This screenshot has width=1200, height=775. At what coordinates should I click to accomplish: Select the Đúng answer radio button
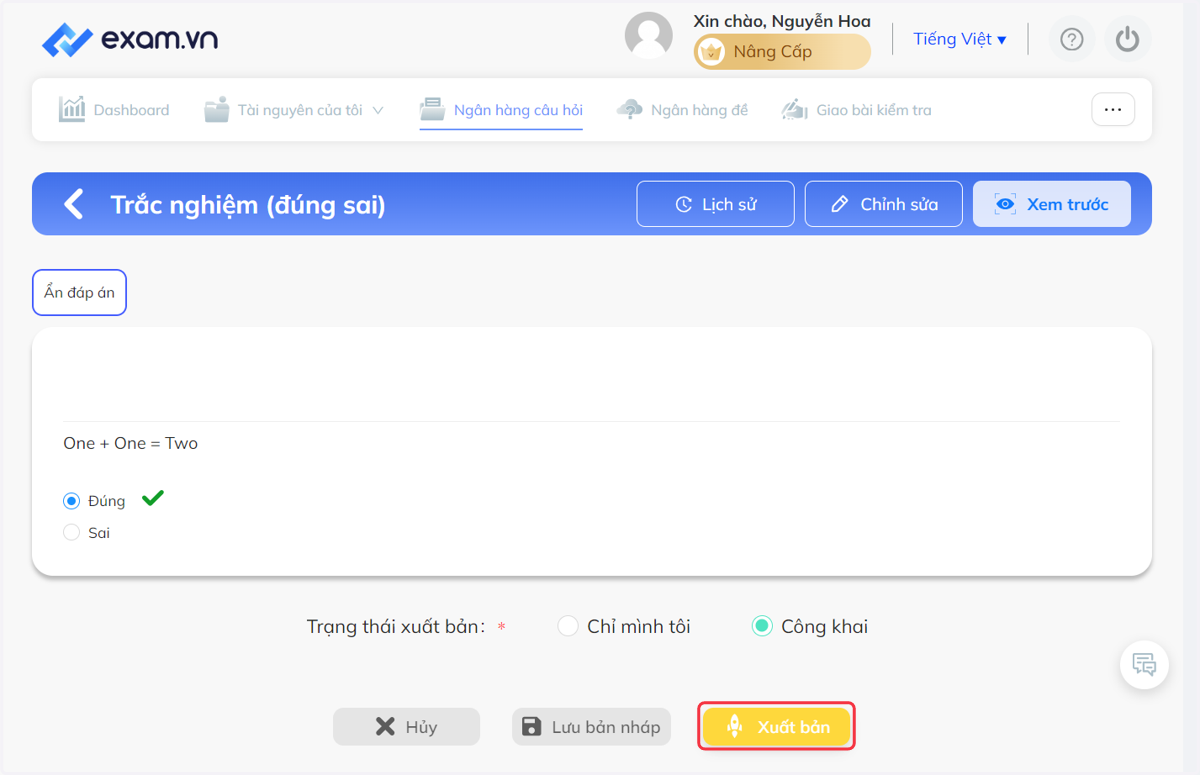(71, 501)
